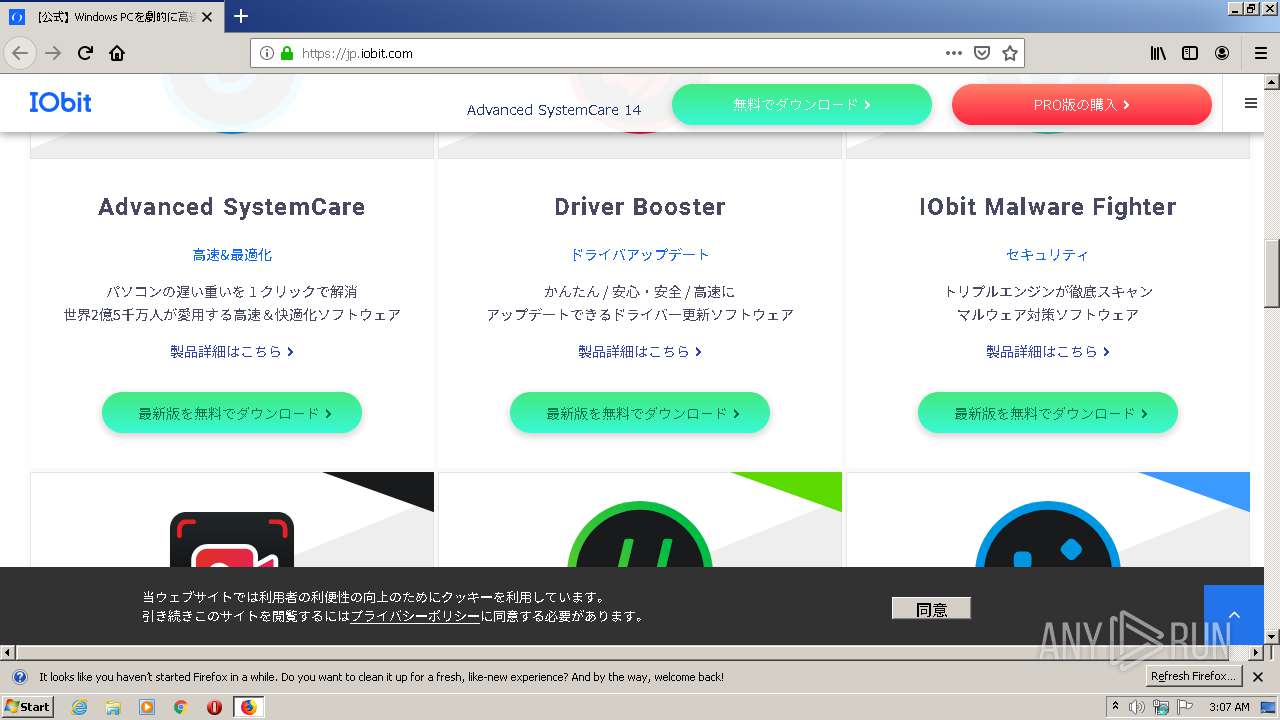
Task: Launch Chrome from taskbar
Action: (x=180, y=707)
